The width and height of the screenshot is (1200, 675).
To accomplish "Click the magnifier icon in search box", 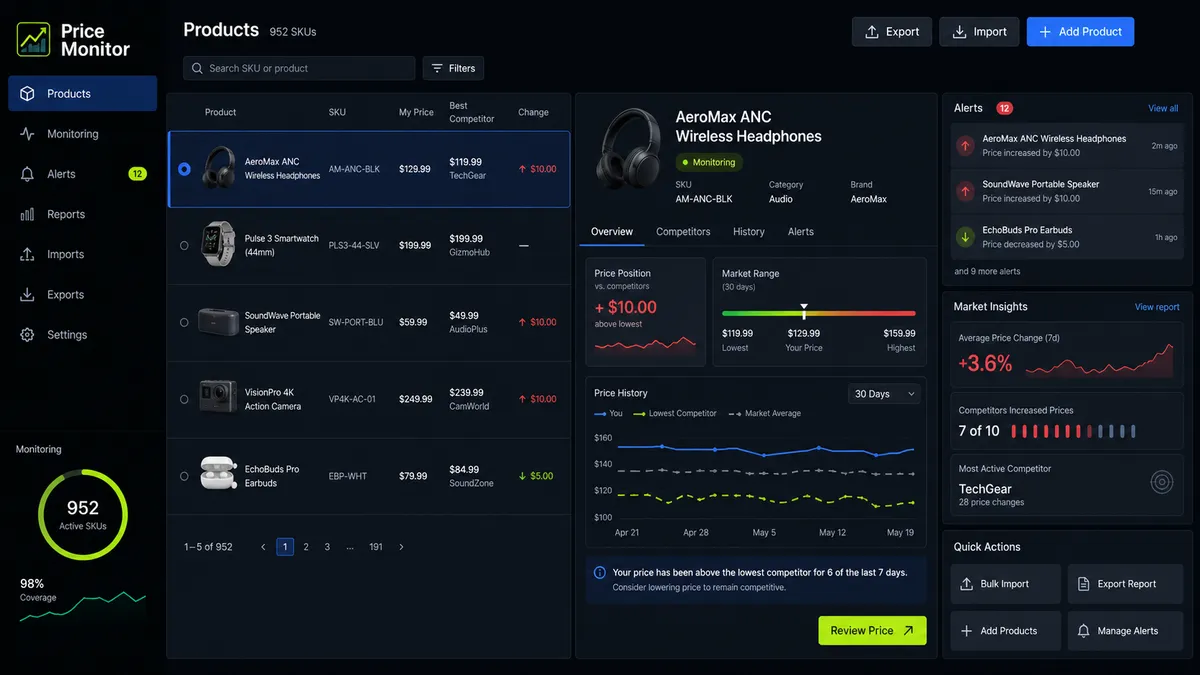I will [x=197, y=68].
